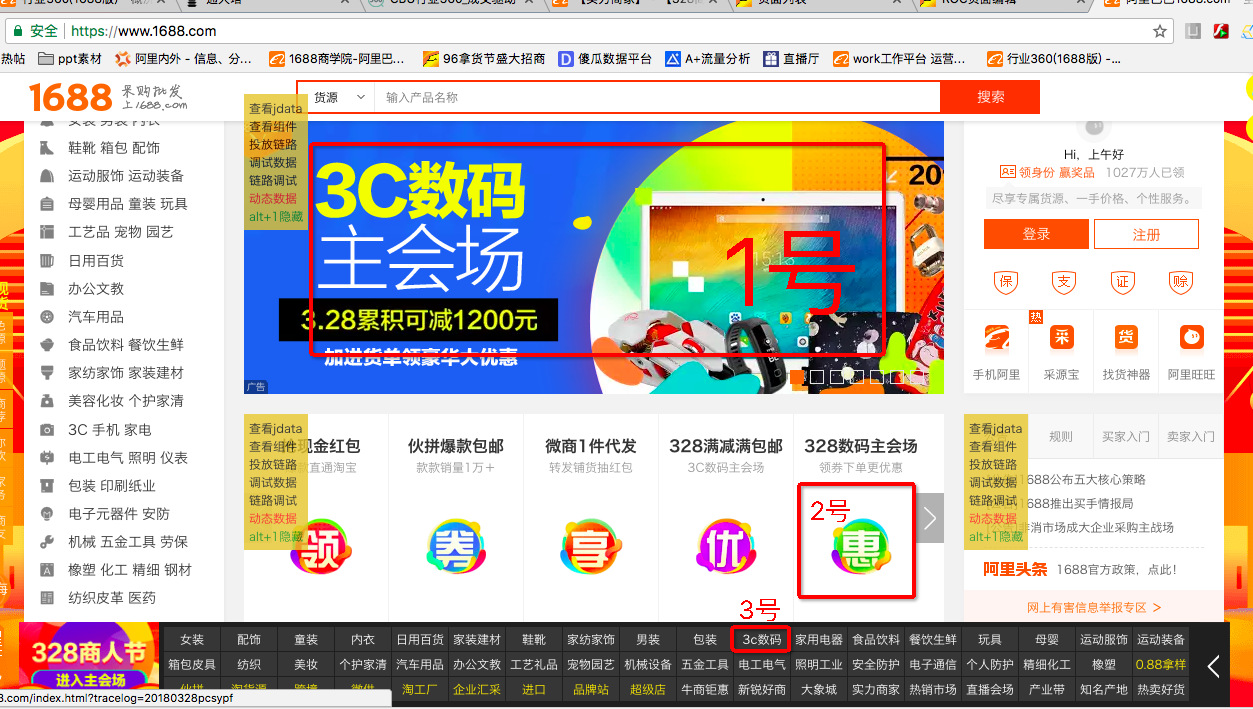Click the 鞋靴 箱包 配饰 category icon

tap(47, 148)
